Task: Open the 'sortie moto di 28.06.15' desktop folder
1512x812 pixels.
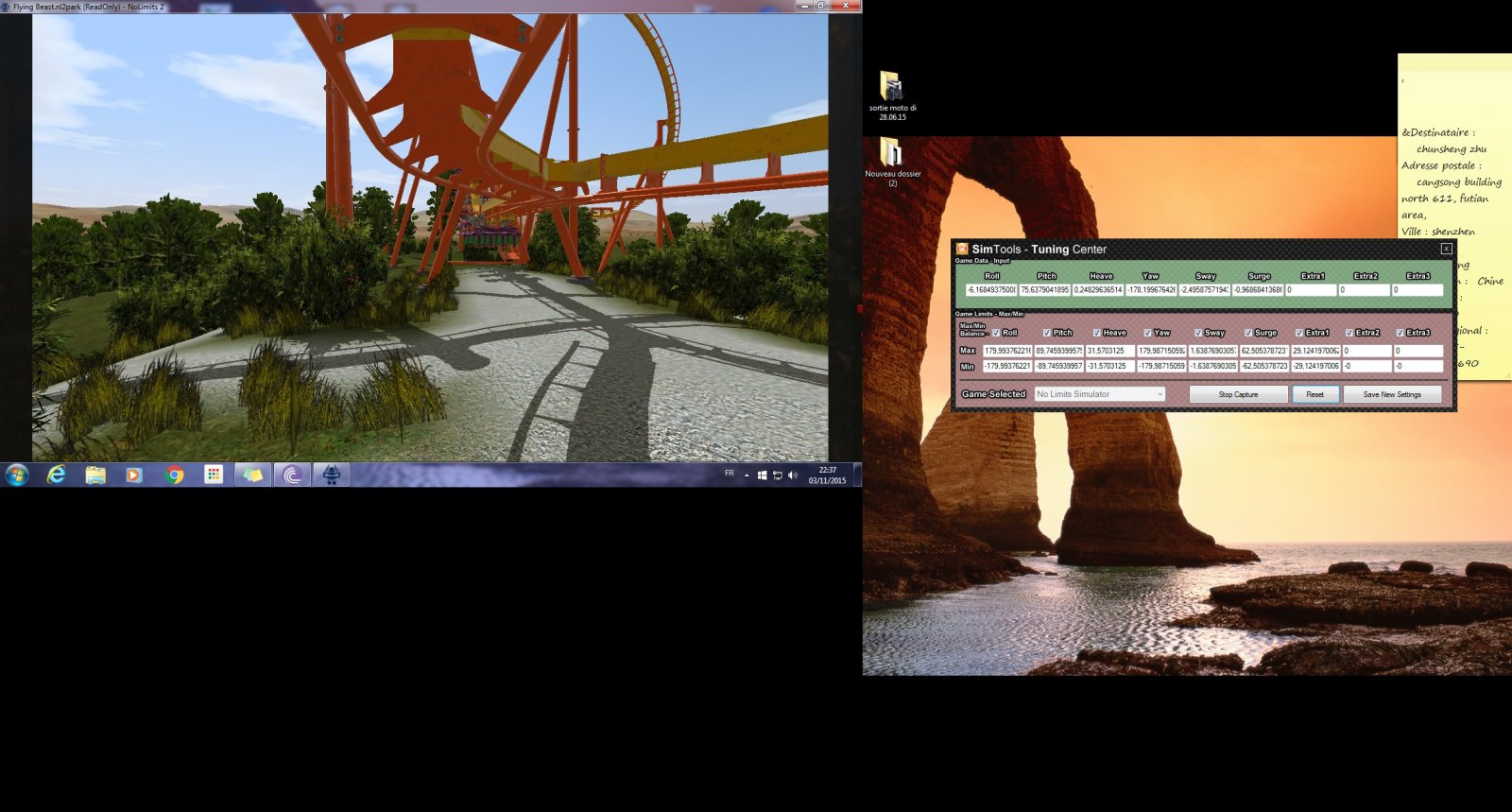Action: pyautogui.click(x=893, y=95)
